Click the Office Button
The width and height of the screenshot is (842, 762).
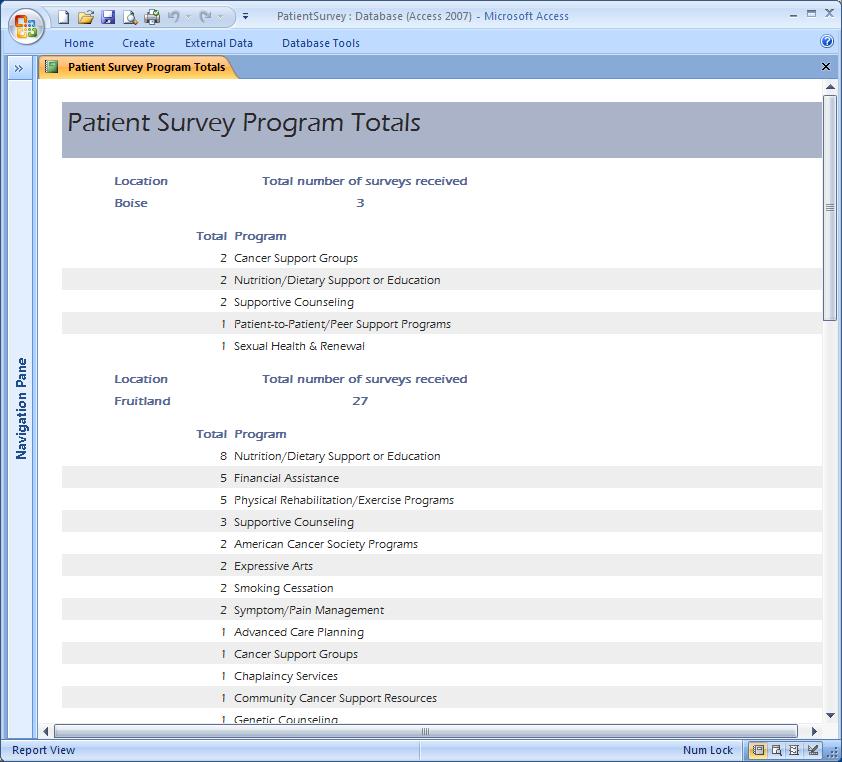(25, 25)
